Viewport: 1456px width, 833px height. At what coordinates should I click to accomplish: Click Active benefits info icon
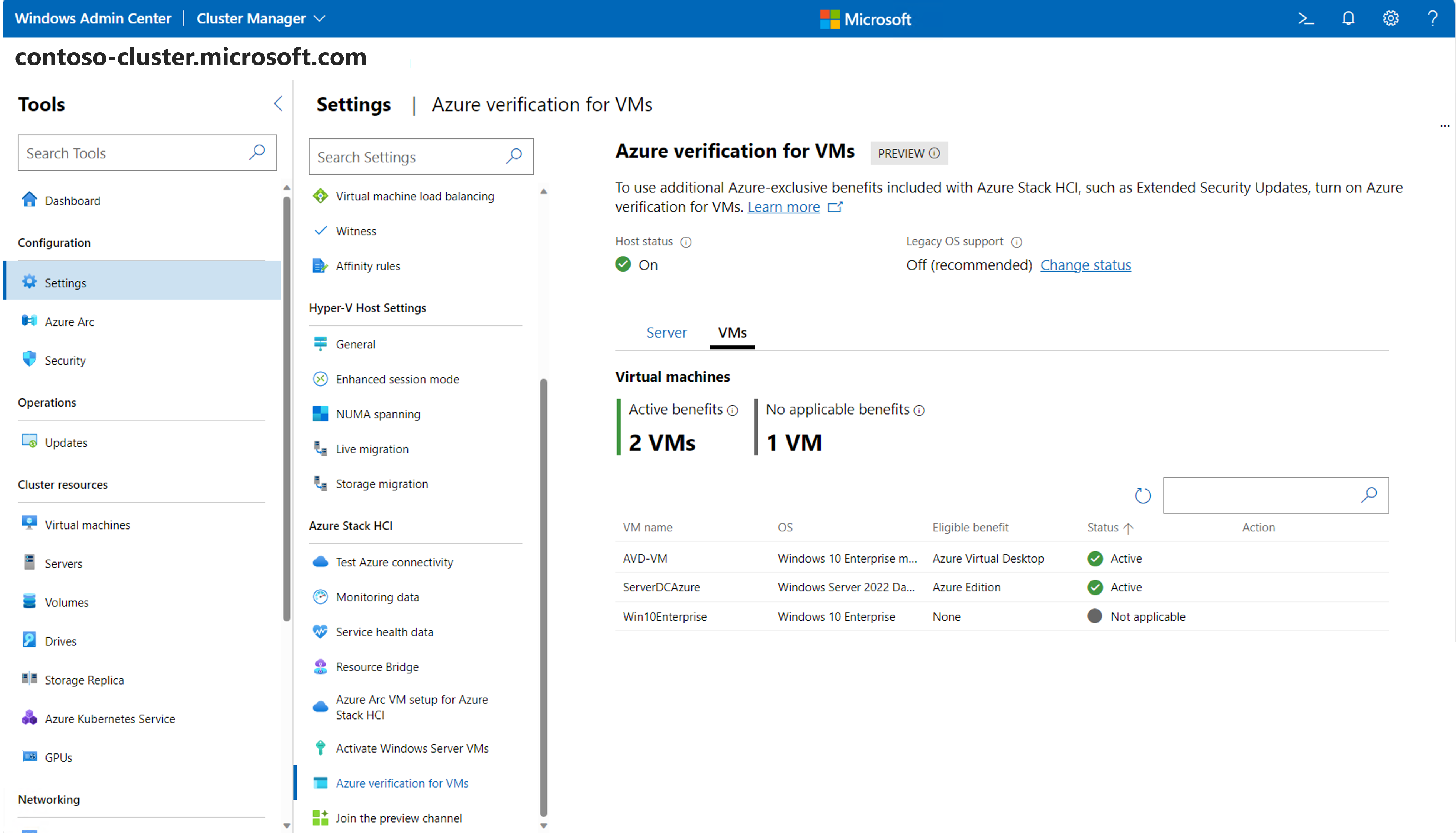pos(733,410)
